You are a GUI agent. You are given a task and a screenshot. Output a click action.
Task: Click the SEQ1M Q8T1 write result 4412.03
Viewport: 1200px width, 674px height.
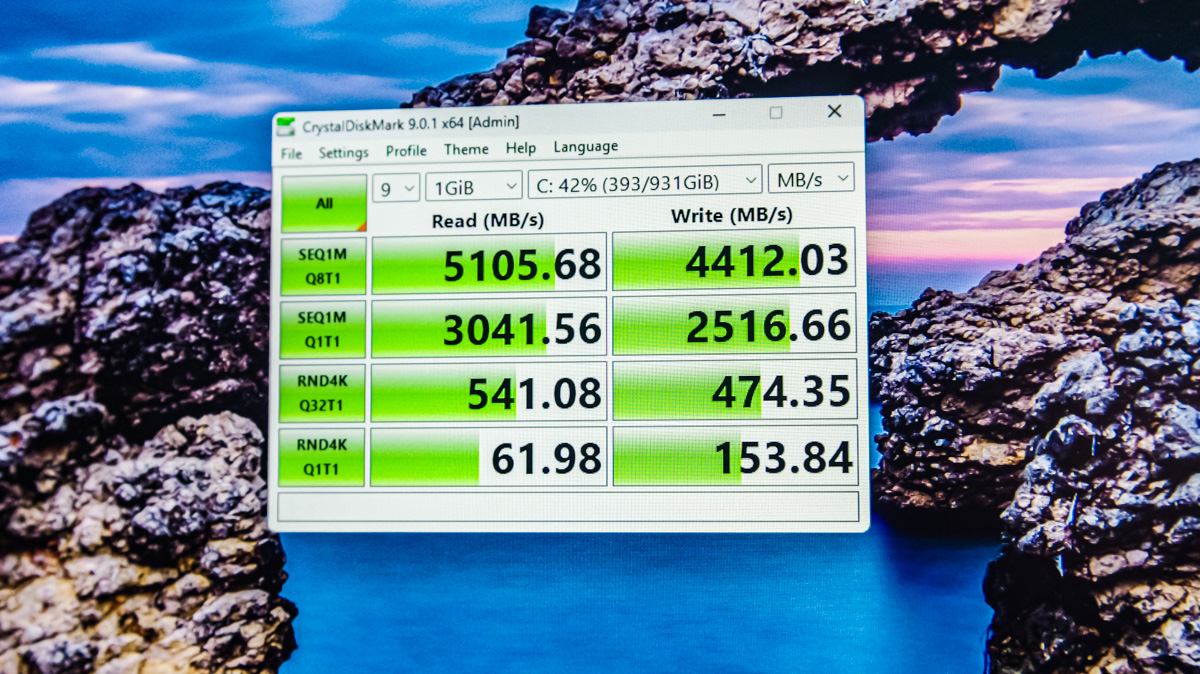(x=734, y=260)
